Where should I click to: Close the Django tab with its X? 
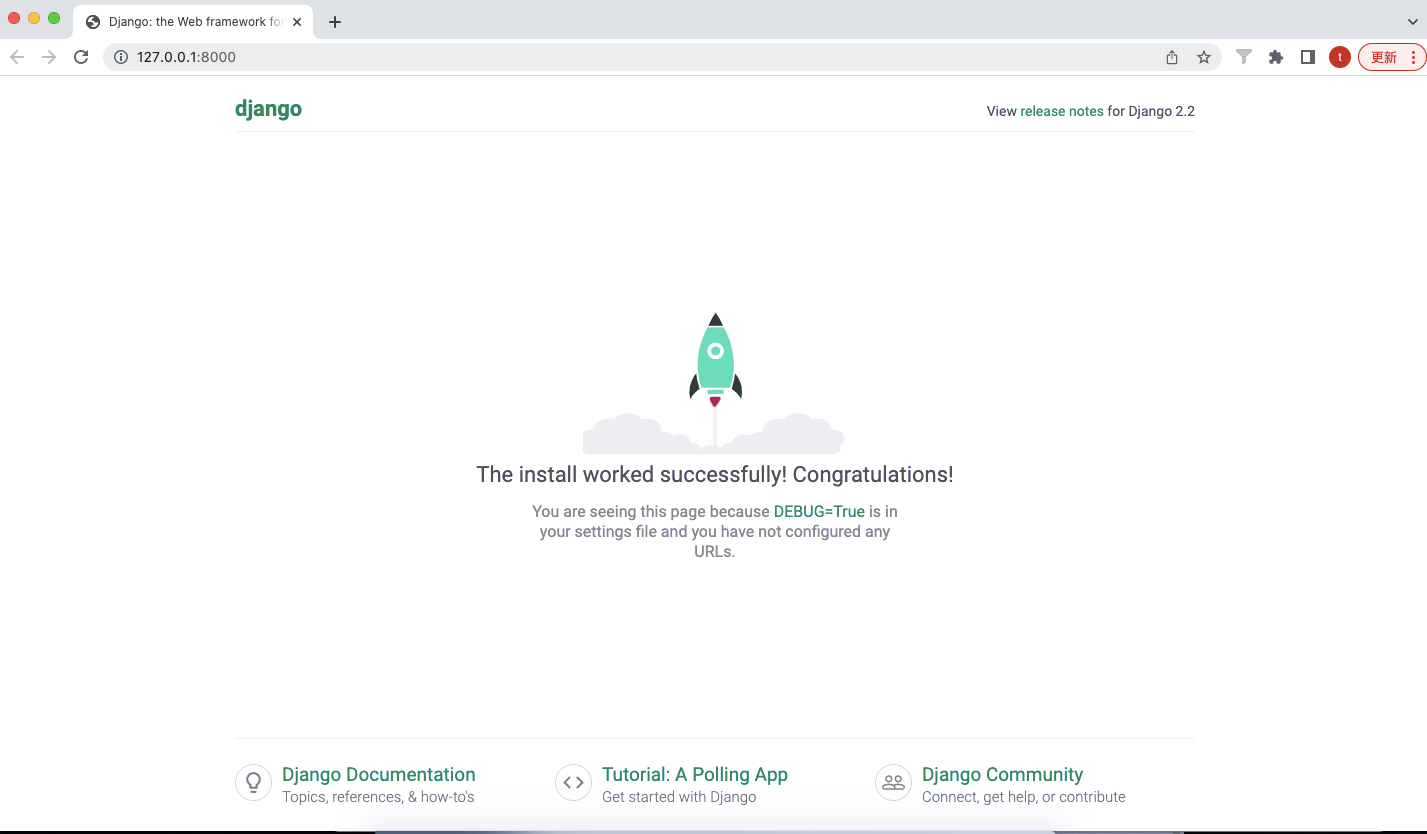tap(297, 22)
